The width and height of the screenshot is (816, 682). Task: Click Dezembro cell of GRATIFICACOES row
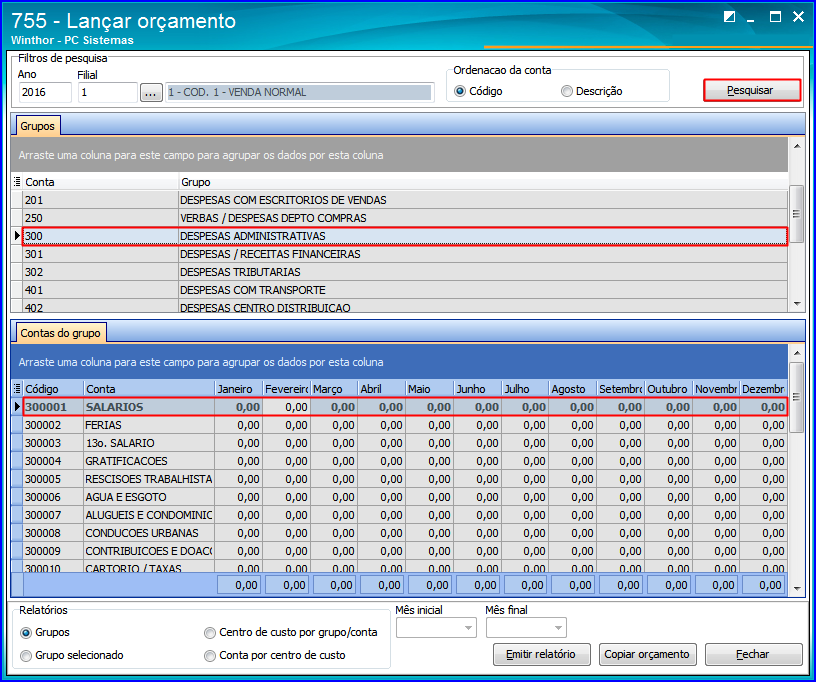pyautogui.click(x=764, y=461)
